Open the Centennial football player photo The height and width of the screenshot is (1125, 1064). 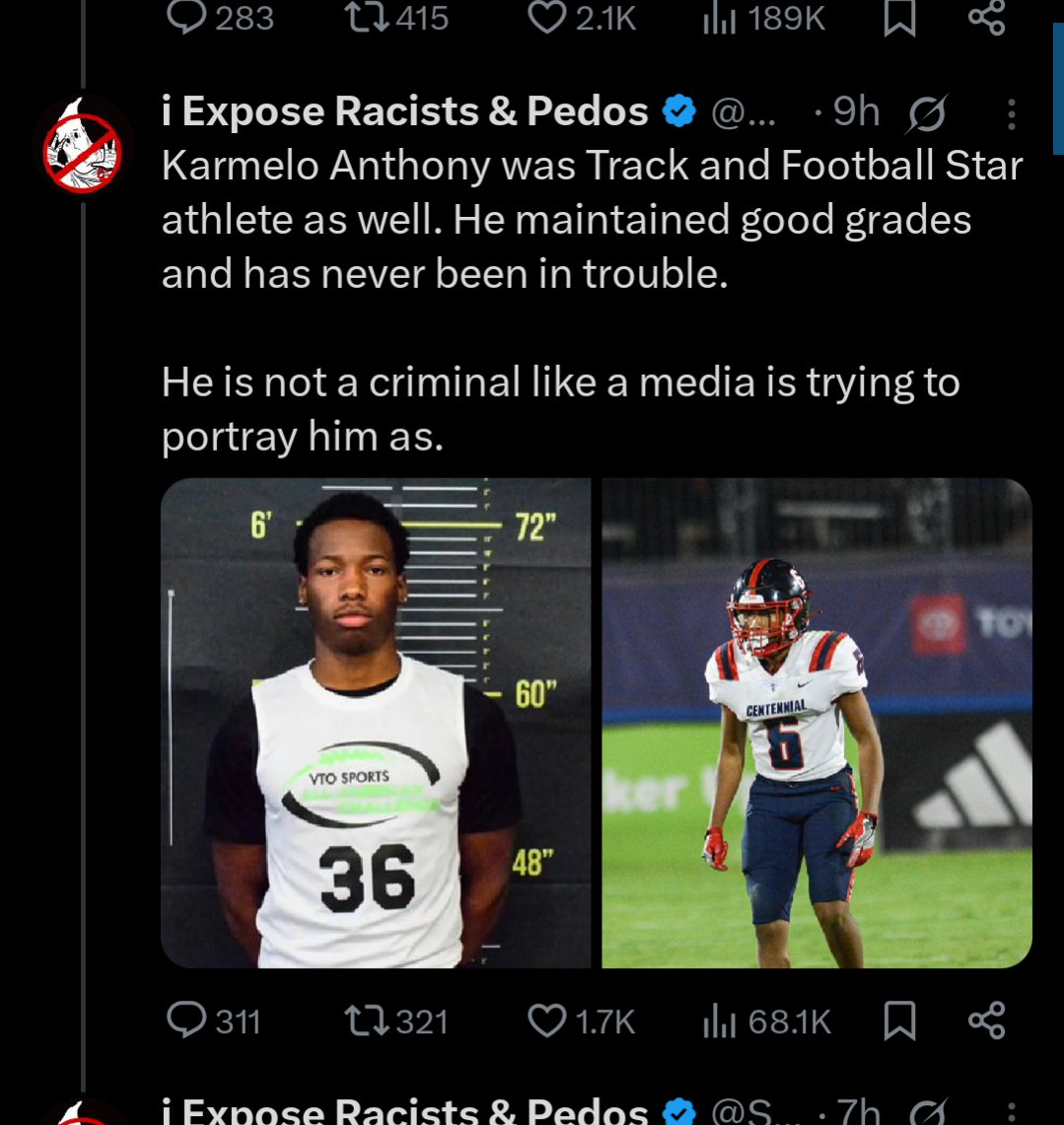click(x=816, y=723)
